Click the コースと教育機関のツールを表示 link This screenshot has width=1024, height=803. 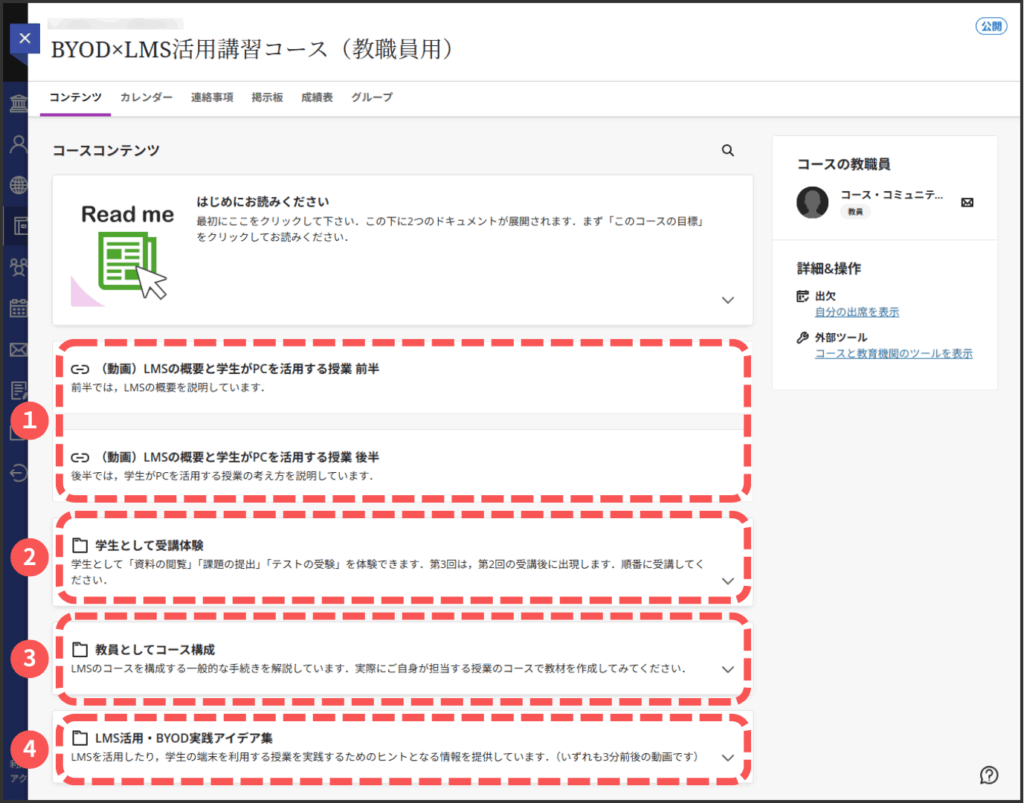(893, 353)
